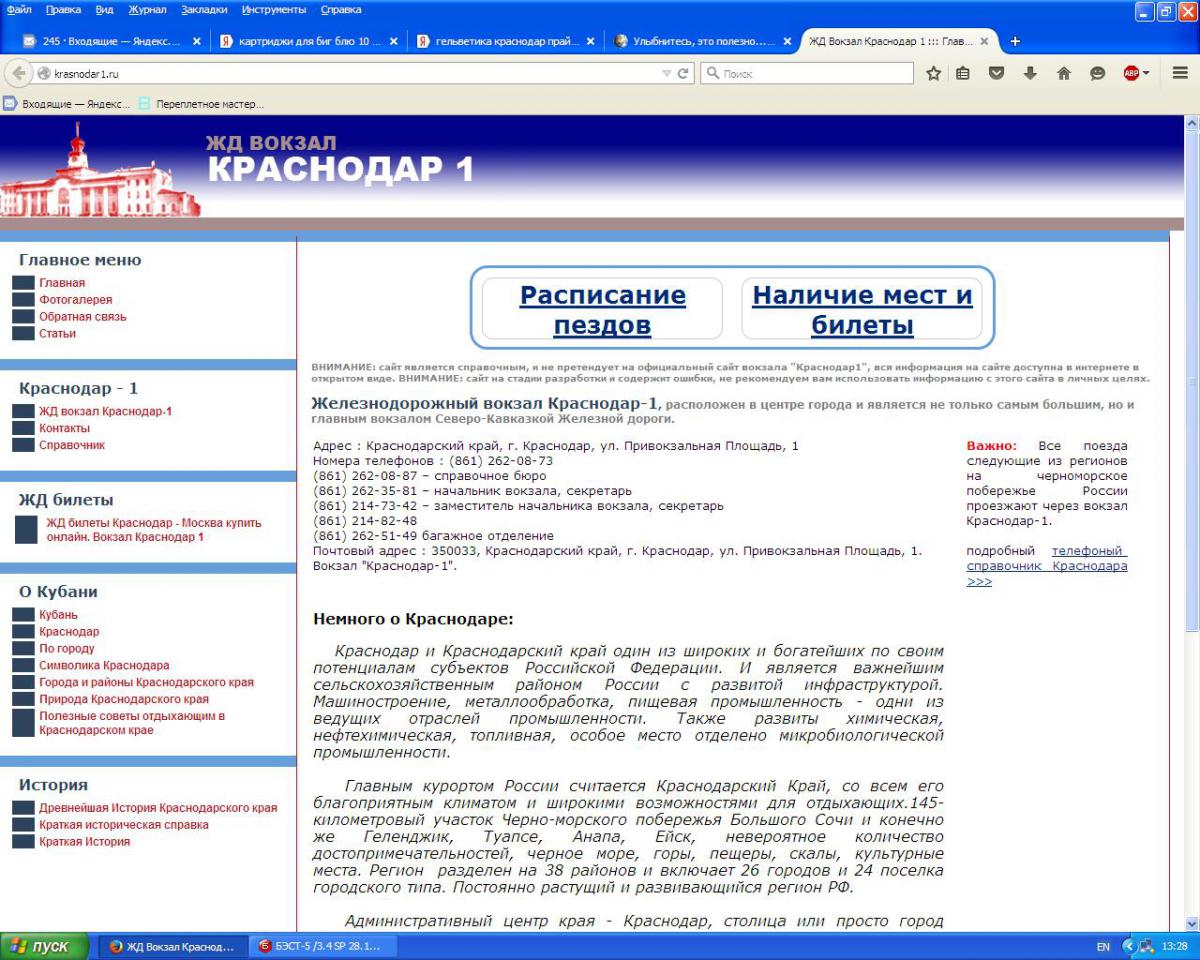The height and width of the screenshot is (960, 1200).
Task: Open the Краснодар link under О Кубани
Action: click(x=70, y=632)
